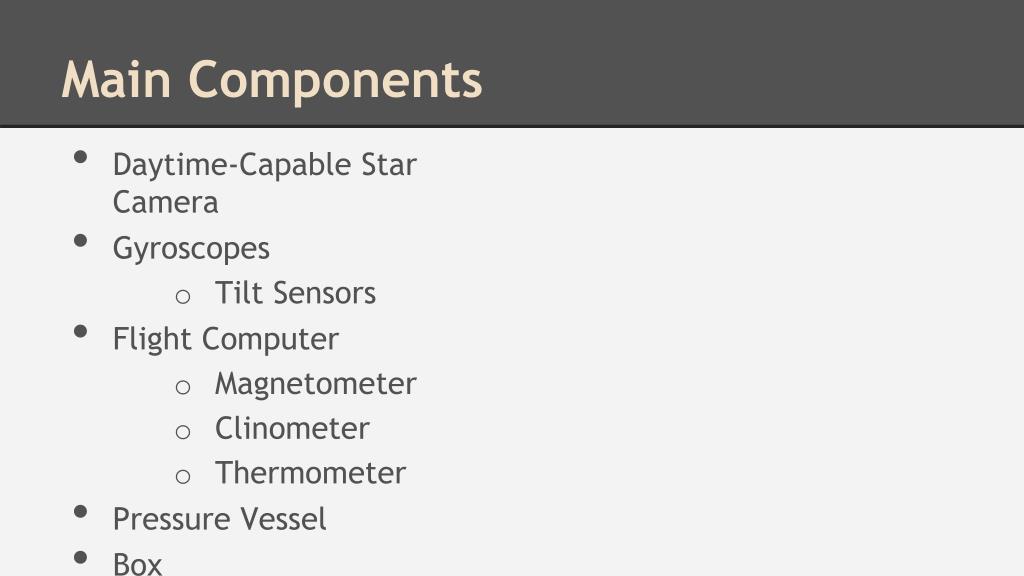Click the bullet dot beside Box
Screen dimensions: 1024x576
click(x=81, y=557)
